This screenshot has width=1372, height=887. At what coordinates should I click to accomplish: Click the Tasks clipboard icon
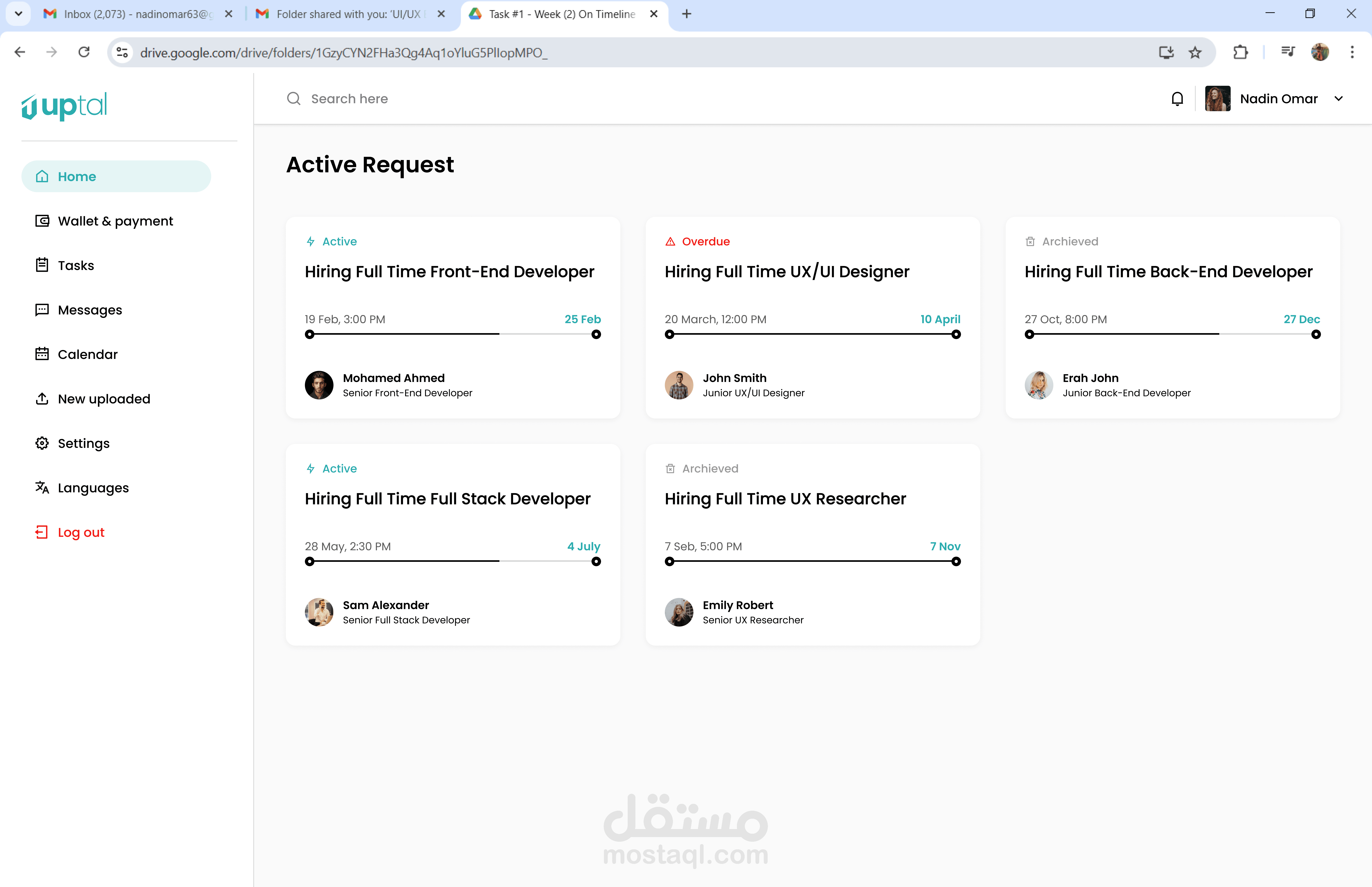(42, 265)
